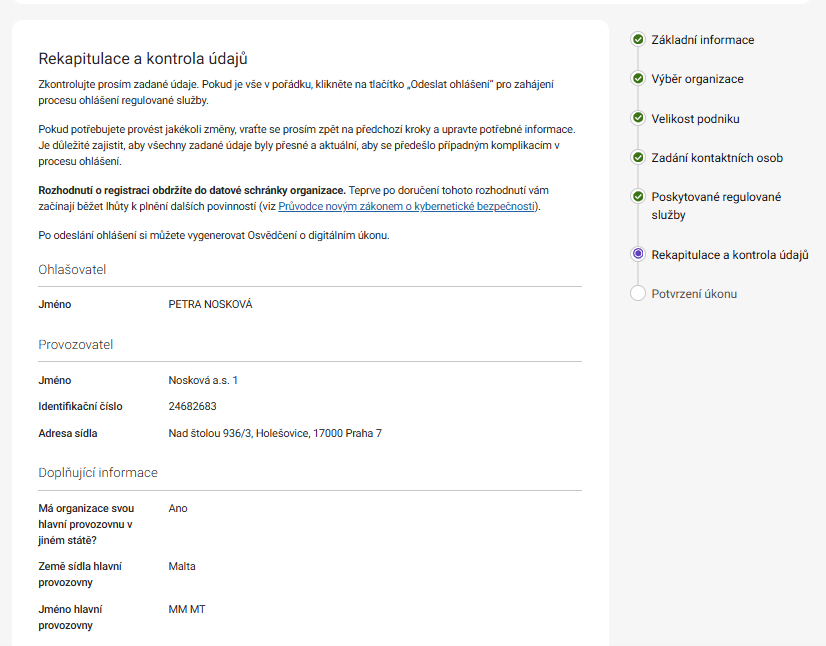
Task: Click green checkmark beside Výběr organizace
Action: pos(638,79)
